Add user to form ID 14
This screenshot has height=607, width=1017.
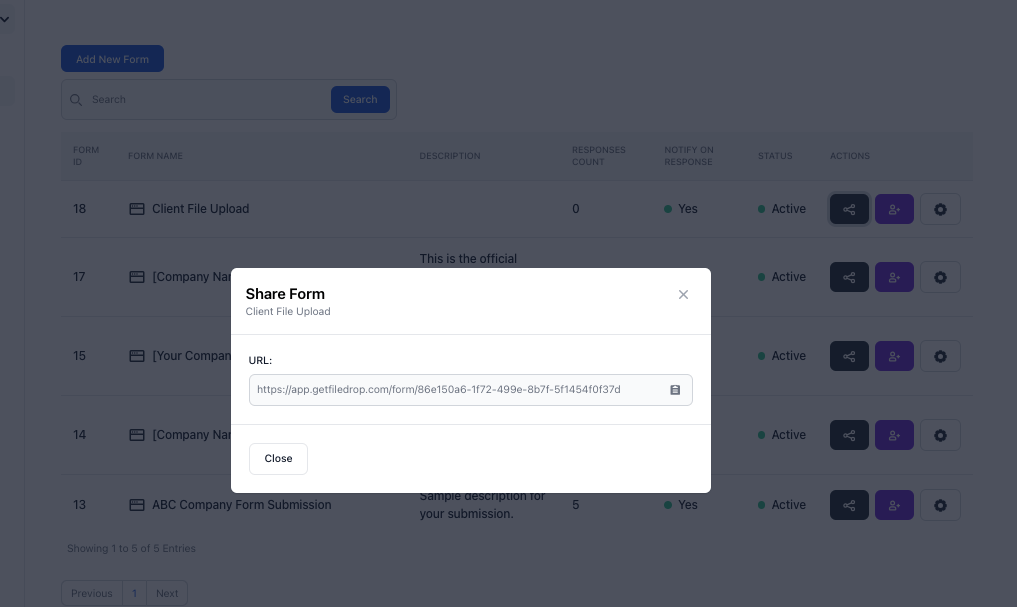894,435
